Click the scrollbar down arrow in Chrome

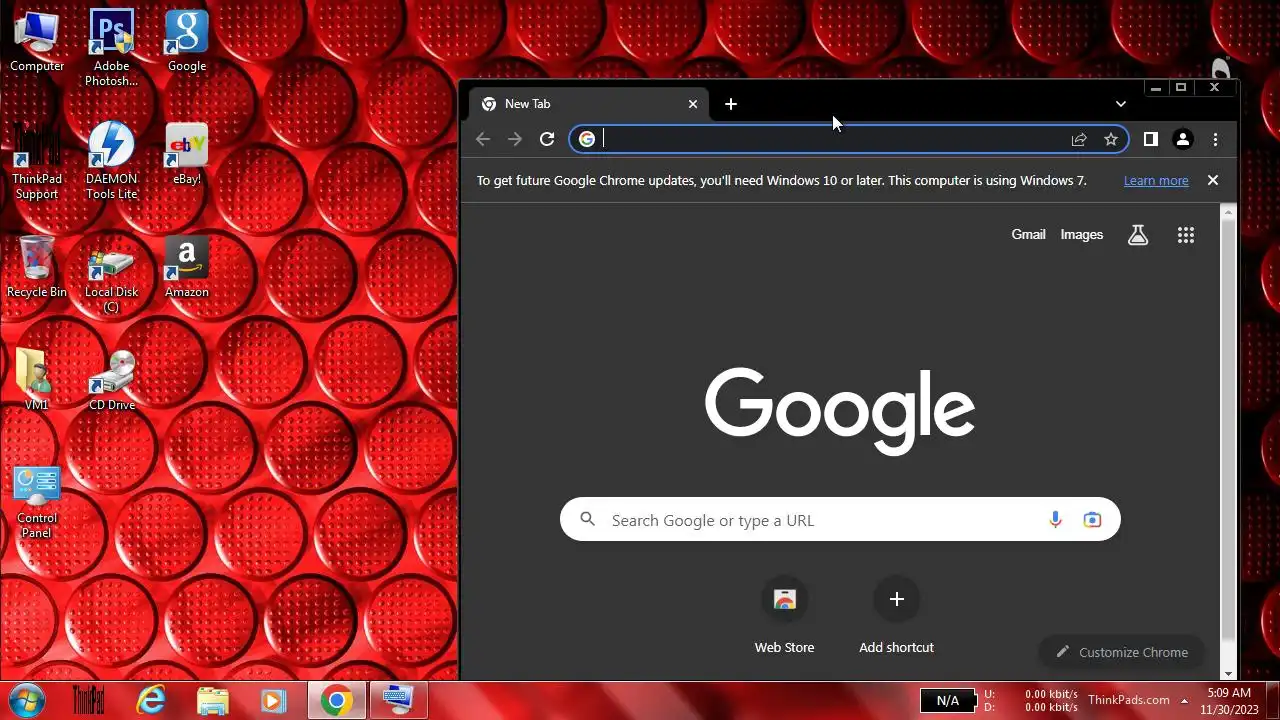click(x=1229, y=674)
